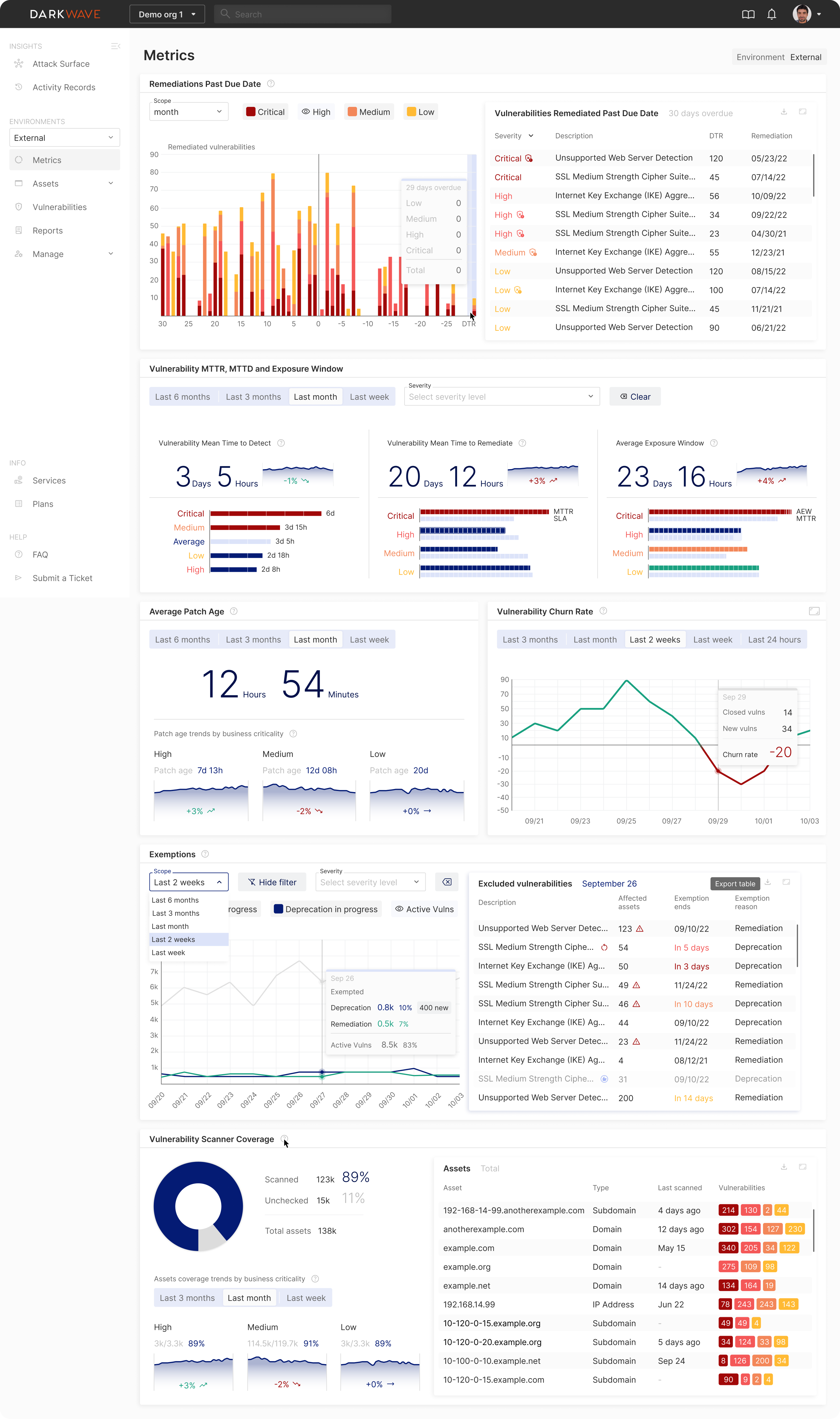The height and width of the screenshot is (1419, 840).
Task: Download the Vulnerabilities Remediated table data
Action: (784, 112)
